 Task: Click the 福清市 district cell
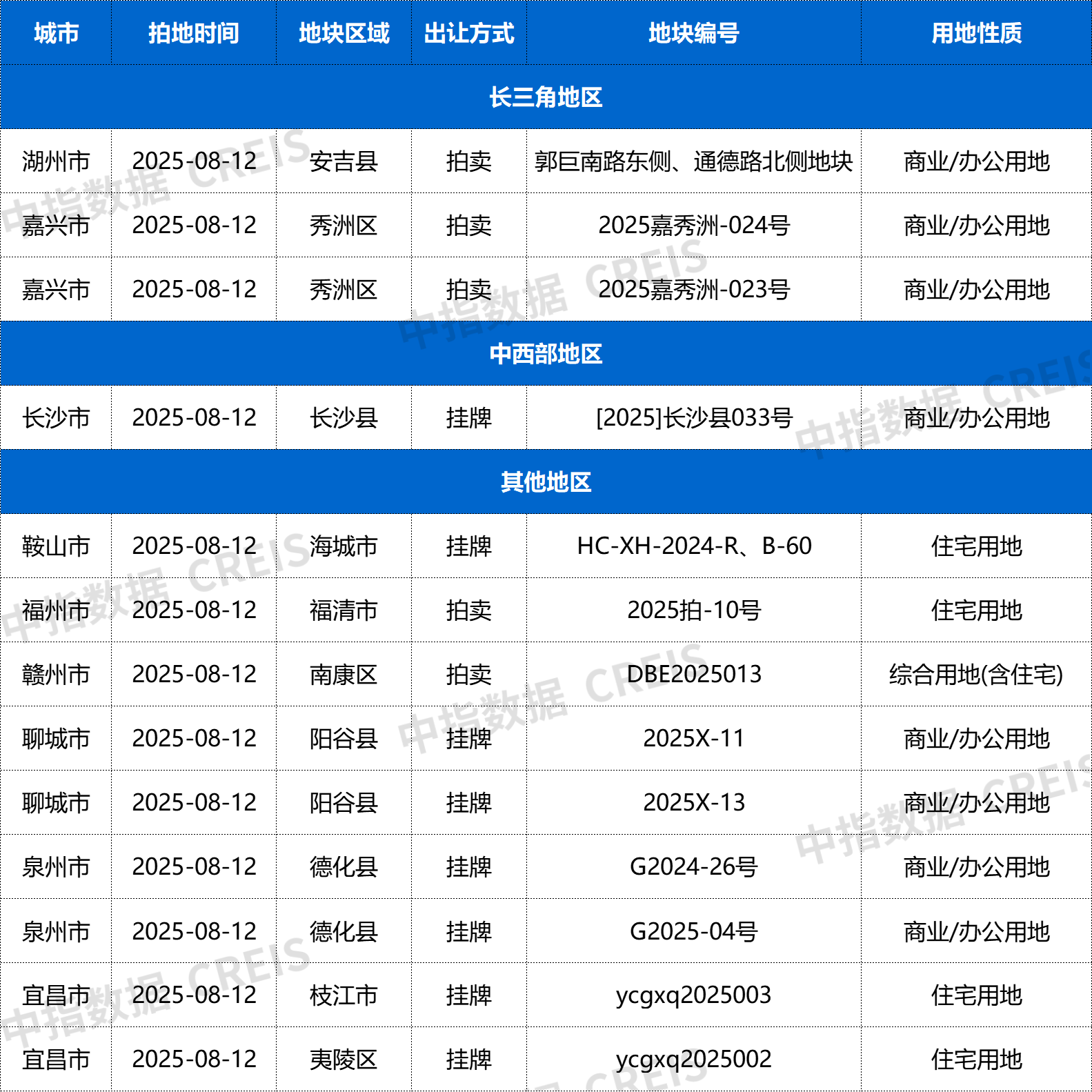coord(344,610)
